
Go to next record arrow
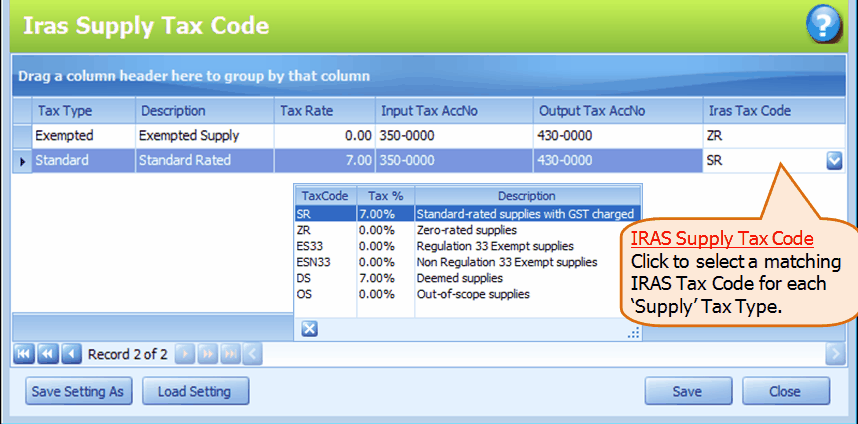[x=185, y=355]
